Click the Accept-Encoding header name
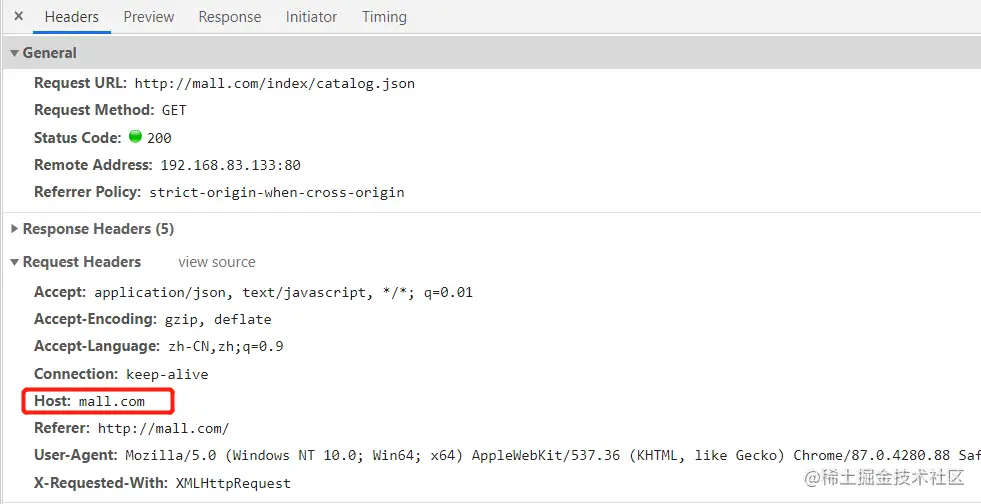981x504 pixels. tap(95, 319)
